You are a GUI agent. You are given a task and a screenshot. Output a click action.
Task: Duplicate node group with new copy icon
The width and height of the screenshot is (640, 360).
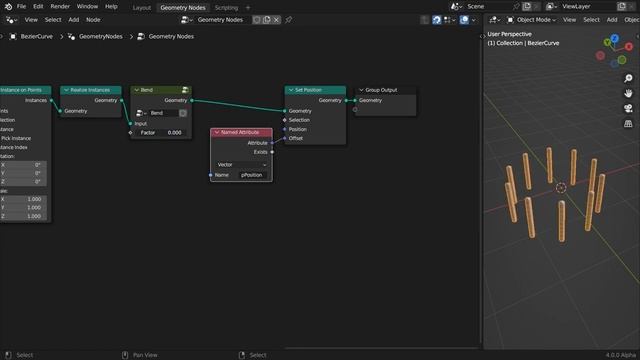tap(267, 20)
